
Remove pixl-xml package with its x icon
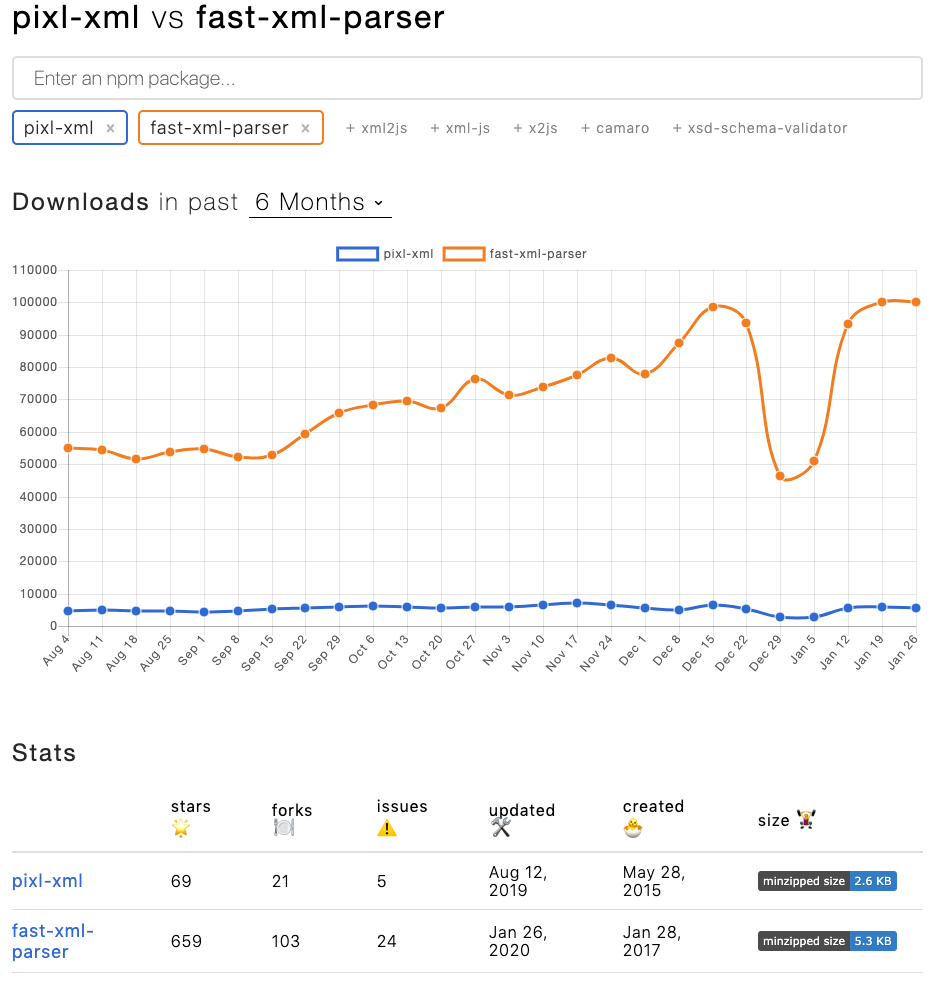[110, 128]
